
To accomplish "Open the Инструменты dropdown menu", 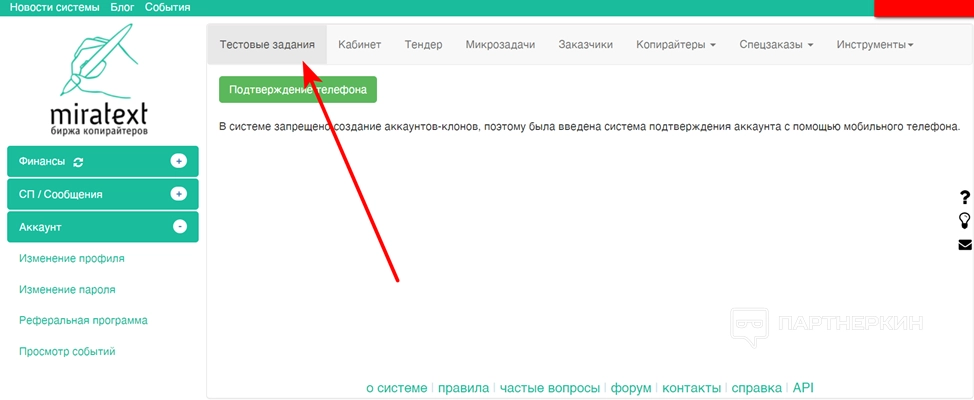I will 875,45.
